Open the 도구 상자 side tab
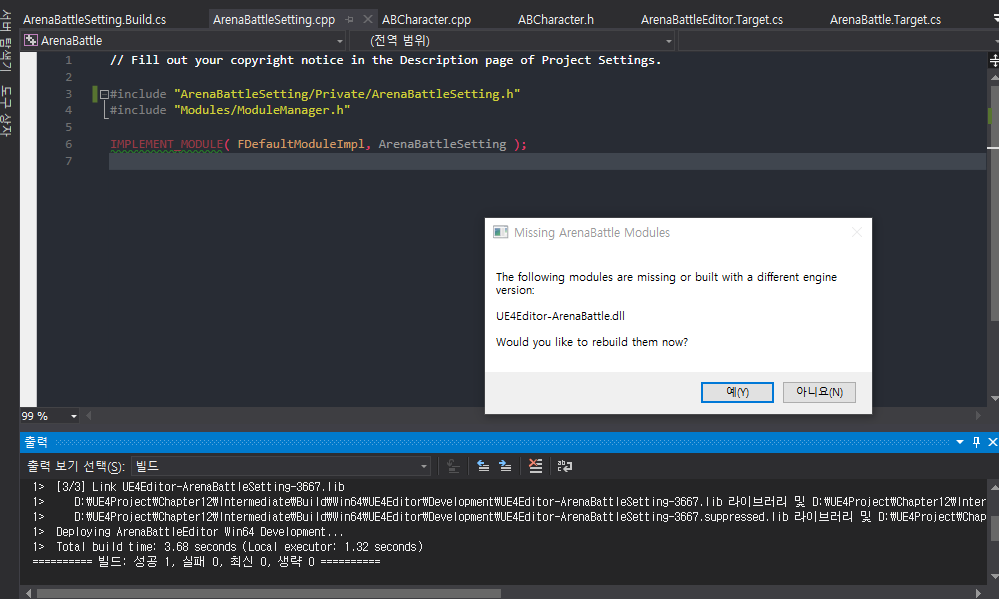Image resolution: width=999 pixels, height=599 pixels. click(x=6, y=112)
